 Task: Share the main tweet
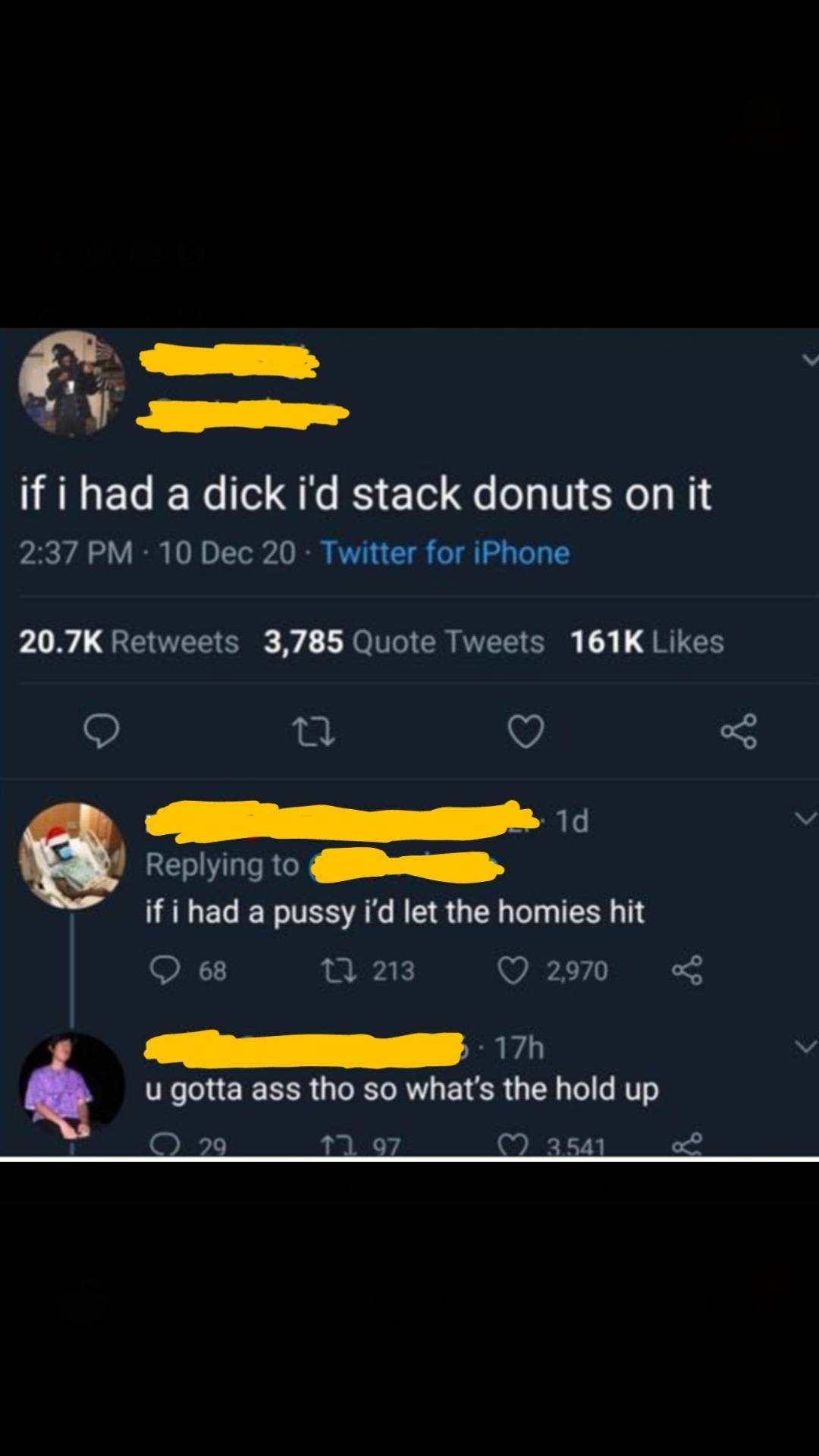738,732
